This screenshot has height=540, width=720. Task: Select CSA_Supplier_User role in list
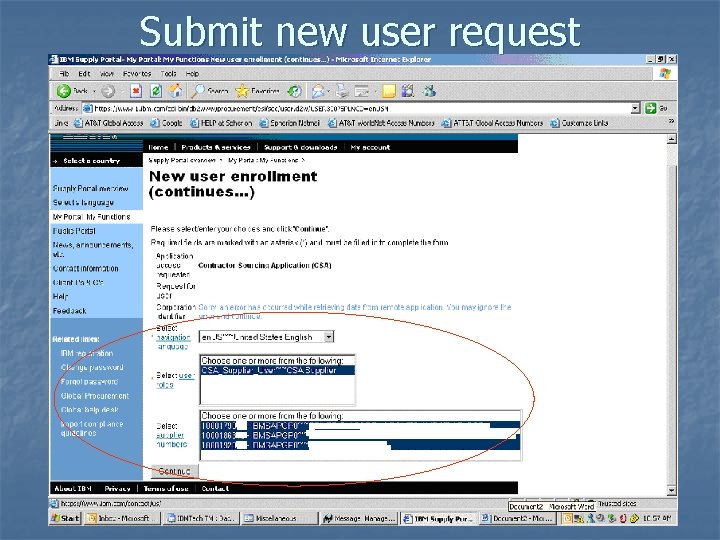click(277, 370)
